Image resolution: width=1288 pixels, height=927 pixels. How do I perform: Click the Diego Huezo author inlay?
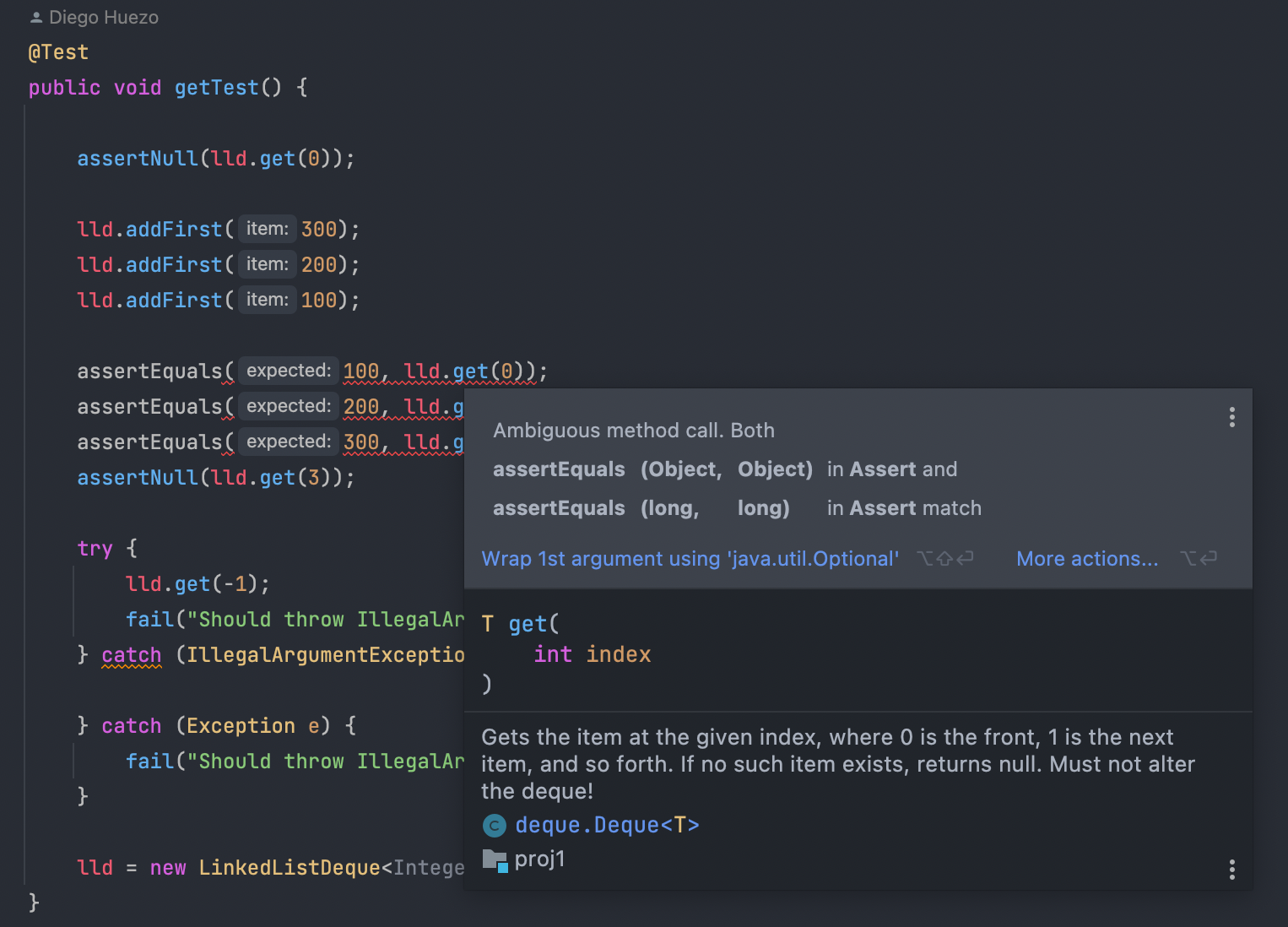click(x=103, y=18)
